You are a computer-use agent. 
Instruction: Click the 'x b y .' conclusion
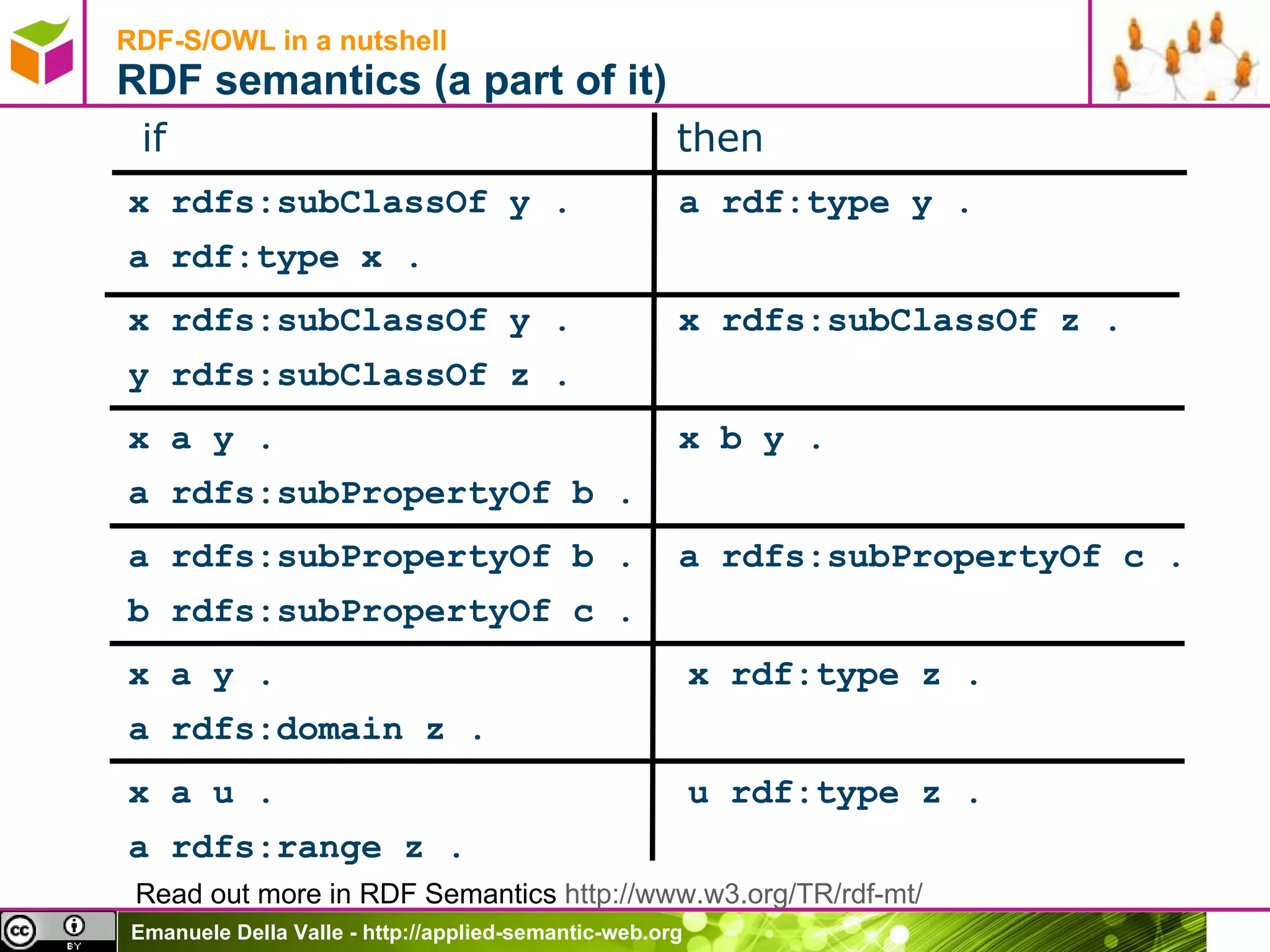(x=749, y=439)
